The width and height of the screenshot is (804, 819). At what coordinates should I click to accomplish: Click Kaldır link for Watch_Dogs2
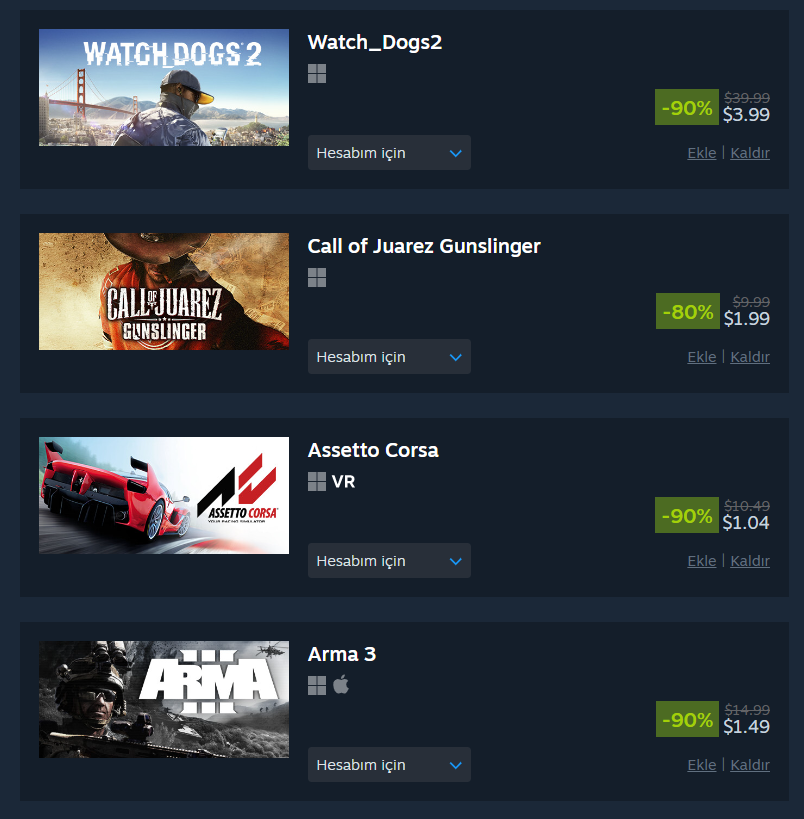click(x=750, y=153)
